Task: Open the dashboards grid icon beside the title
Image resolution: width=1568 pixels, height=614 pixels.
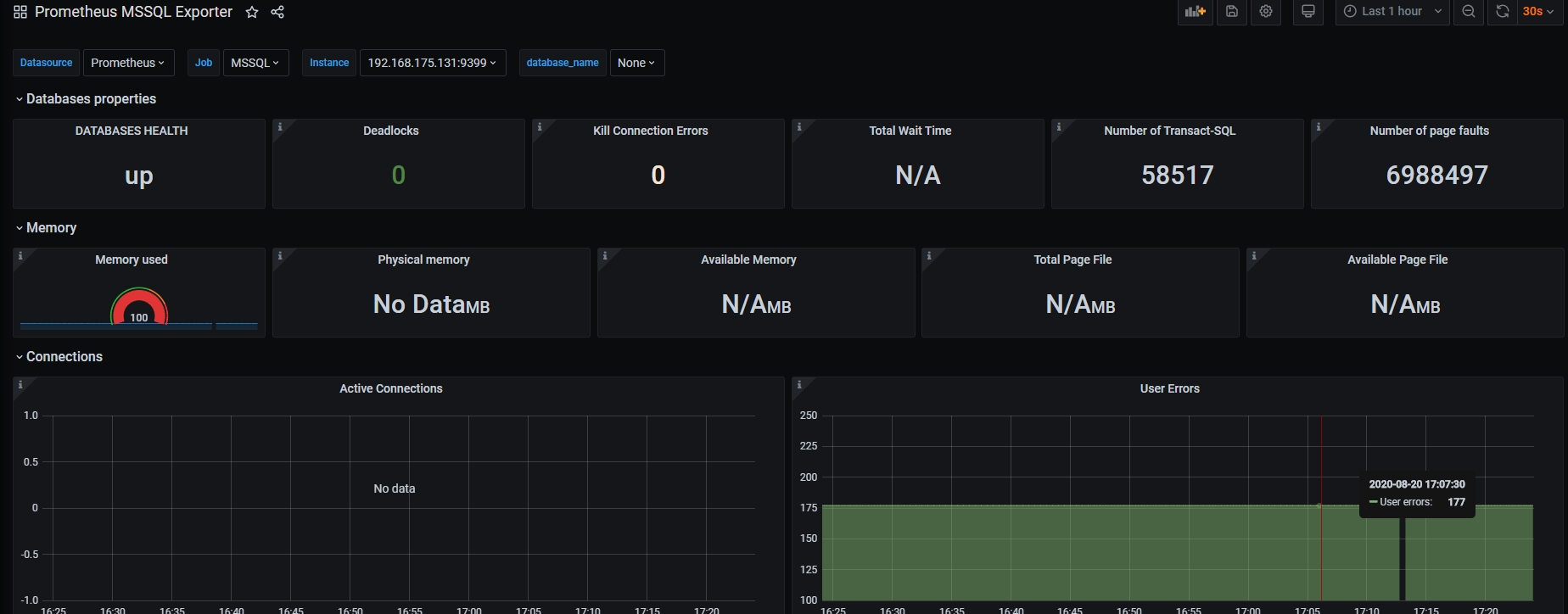Action: (20, 12)
